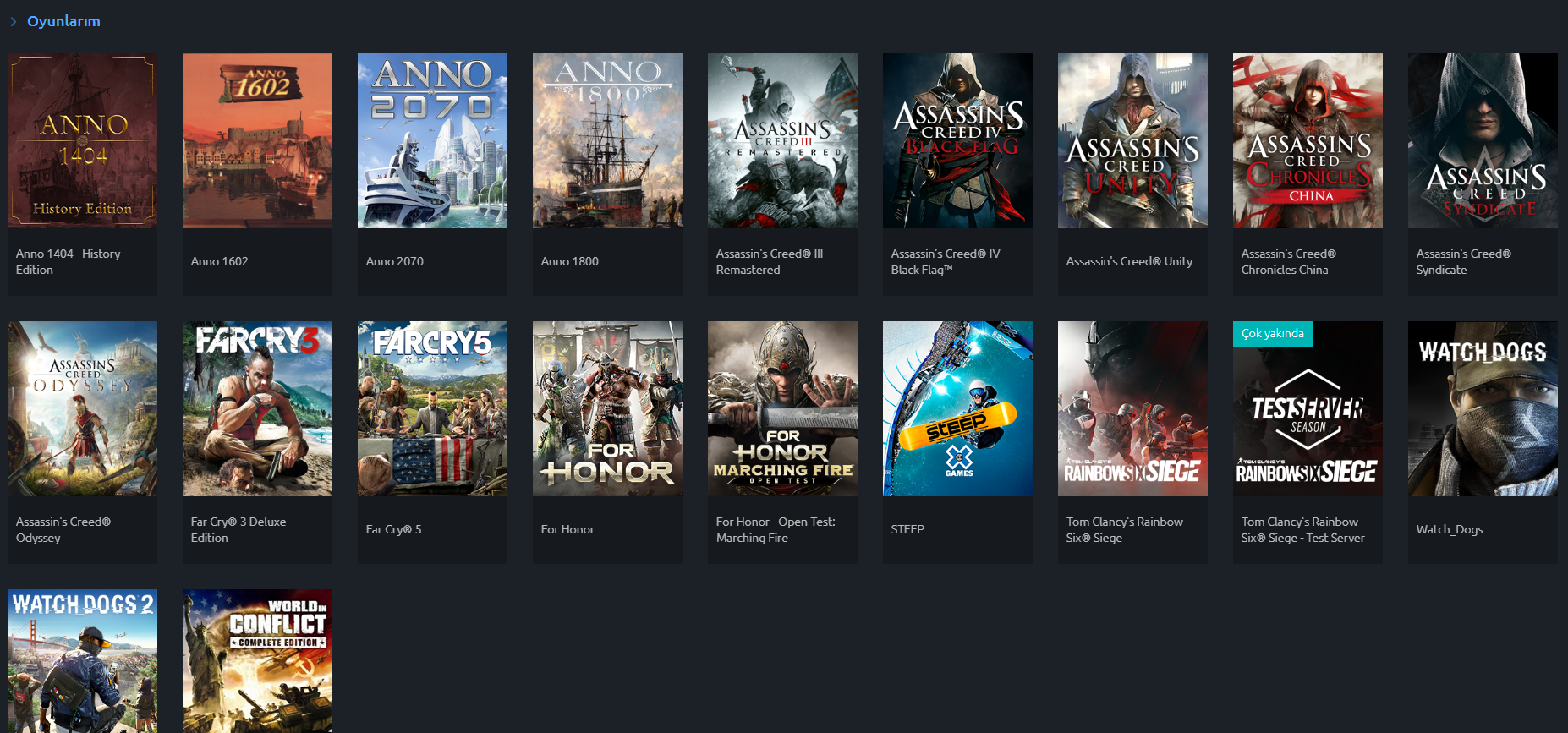Click the 'Çok yakında' badge
The height and width of the screenshot is (733, 1568).
click(1273, 334)
